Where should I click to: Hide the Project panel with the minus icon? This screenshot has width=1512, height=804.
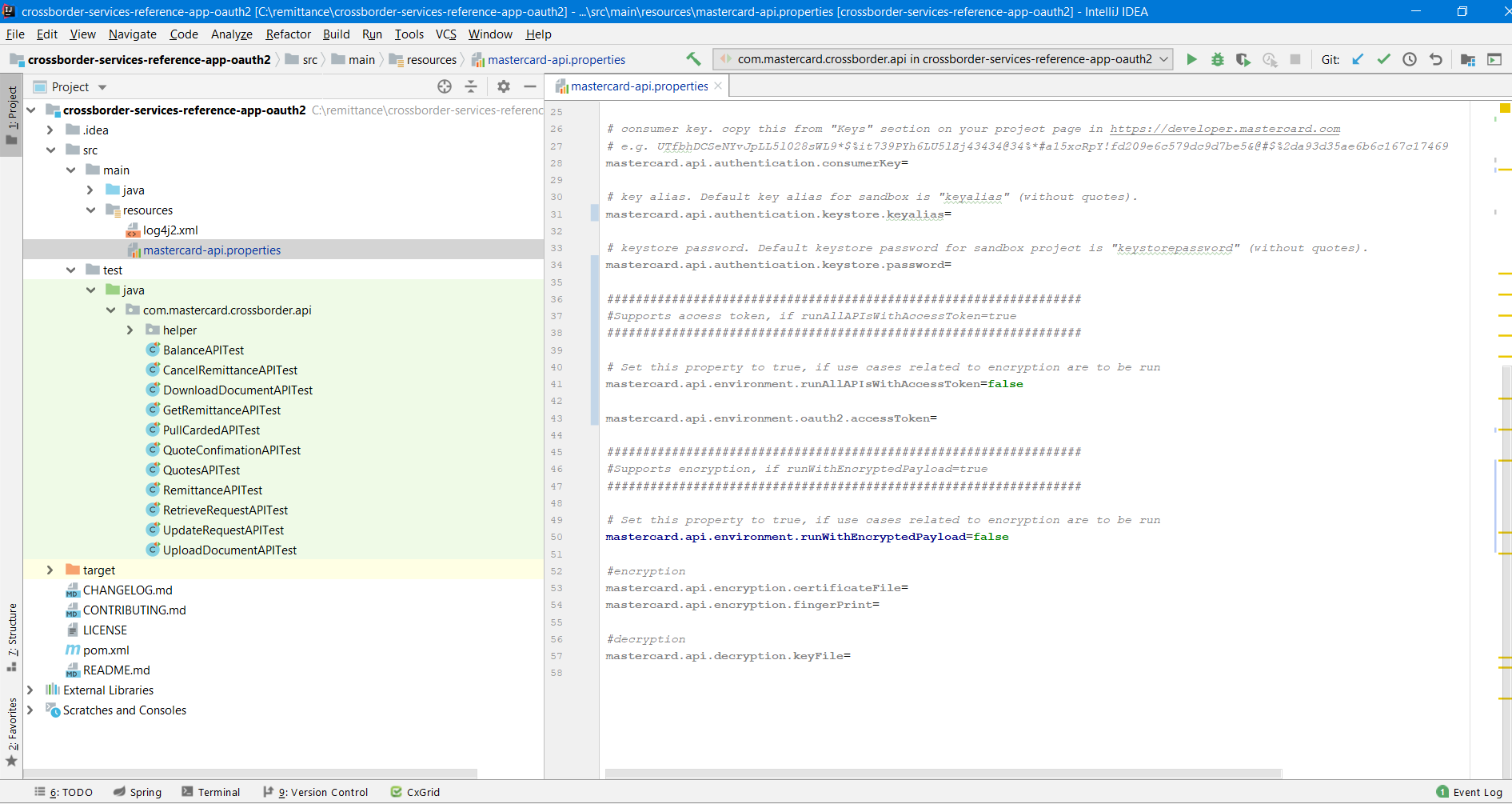(x=529, y=86)
